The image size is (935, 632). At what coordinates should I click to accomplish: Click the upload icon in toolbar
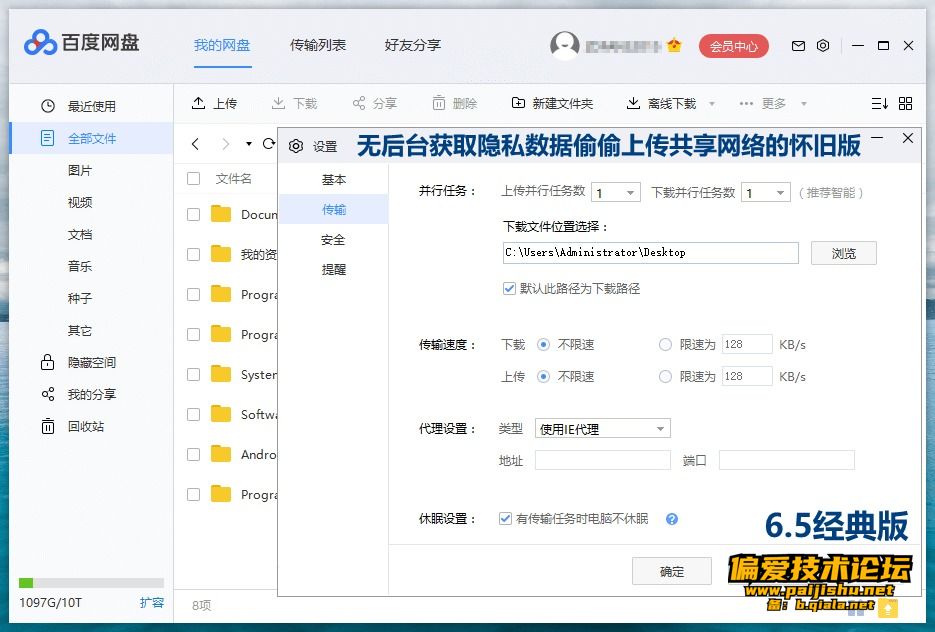[198, 103]
